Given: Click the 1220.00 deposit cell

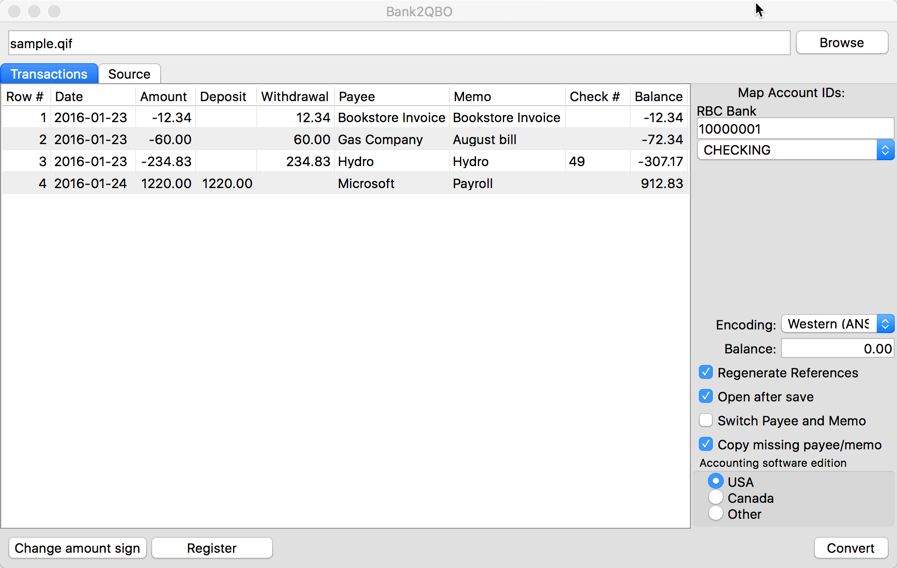Looking at the screenshot, I should pos(226,184).
